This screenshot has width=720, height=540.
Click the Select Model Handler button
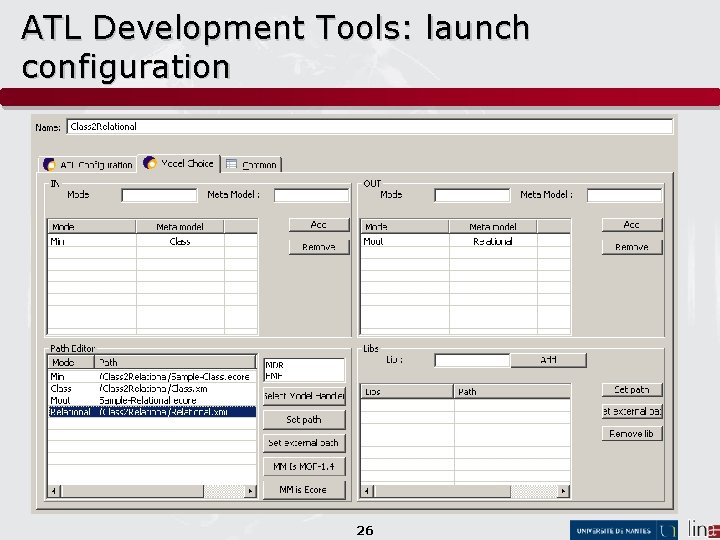click(304, 396)
